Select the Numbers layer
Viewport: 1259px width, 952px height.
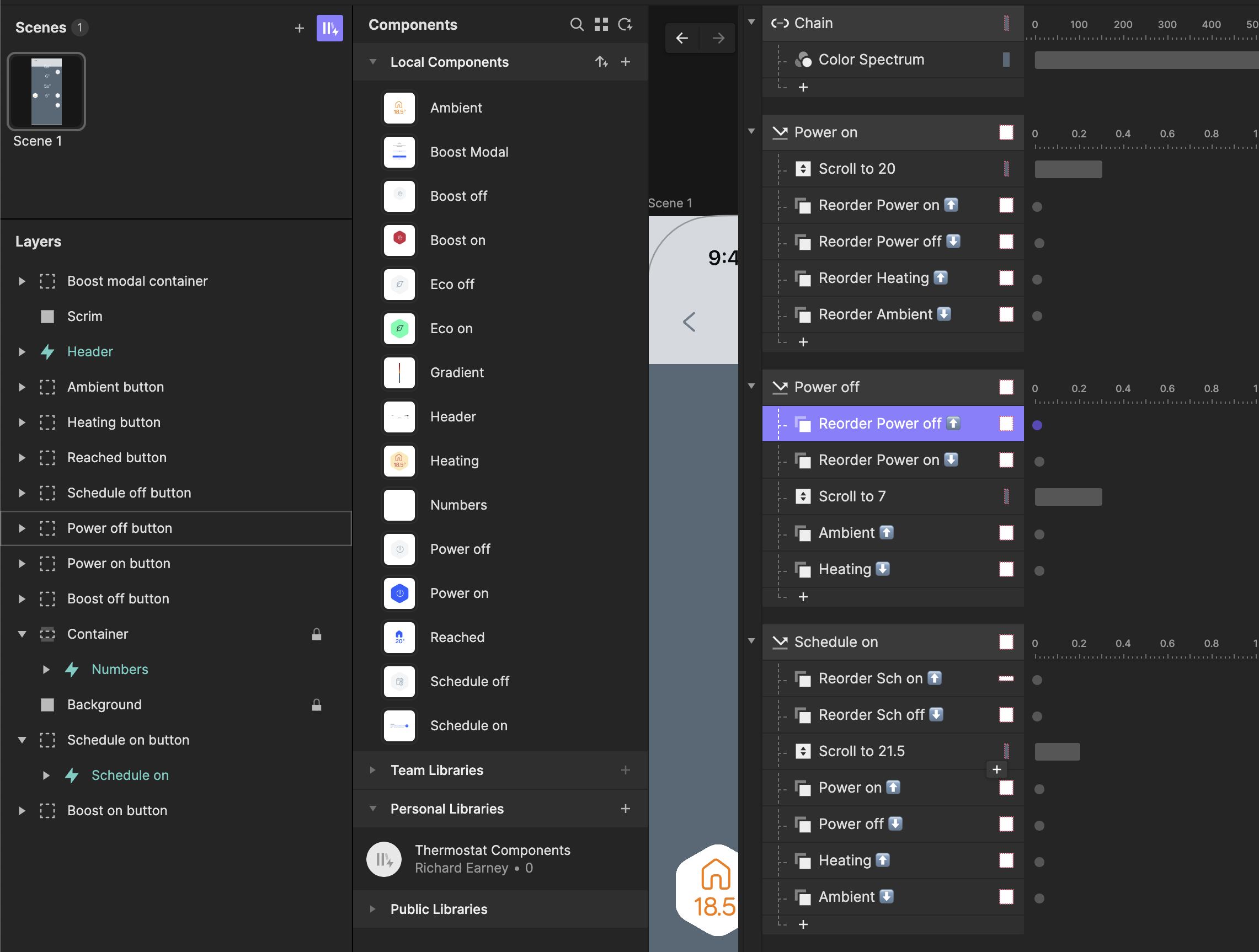point(177,669)
